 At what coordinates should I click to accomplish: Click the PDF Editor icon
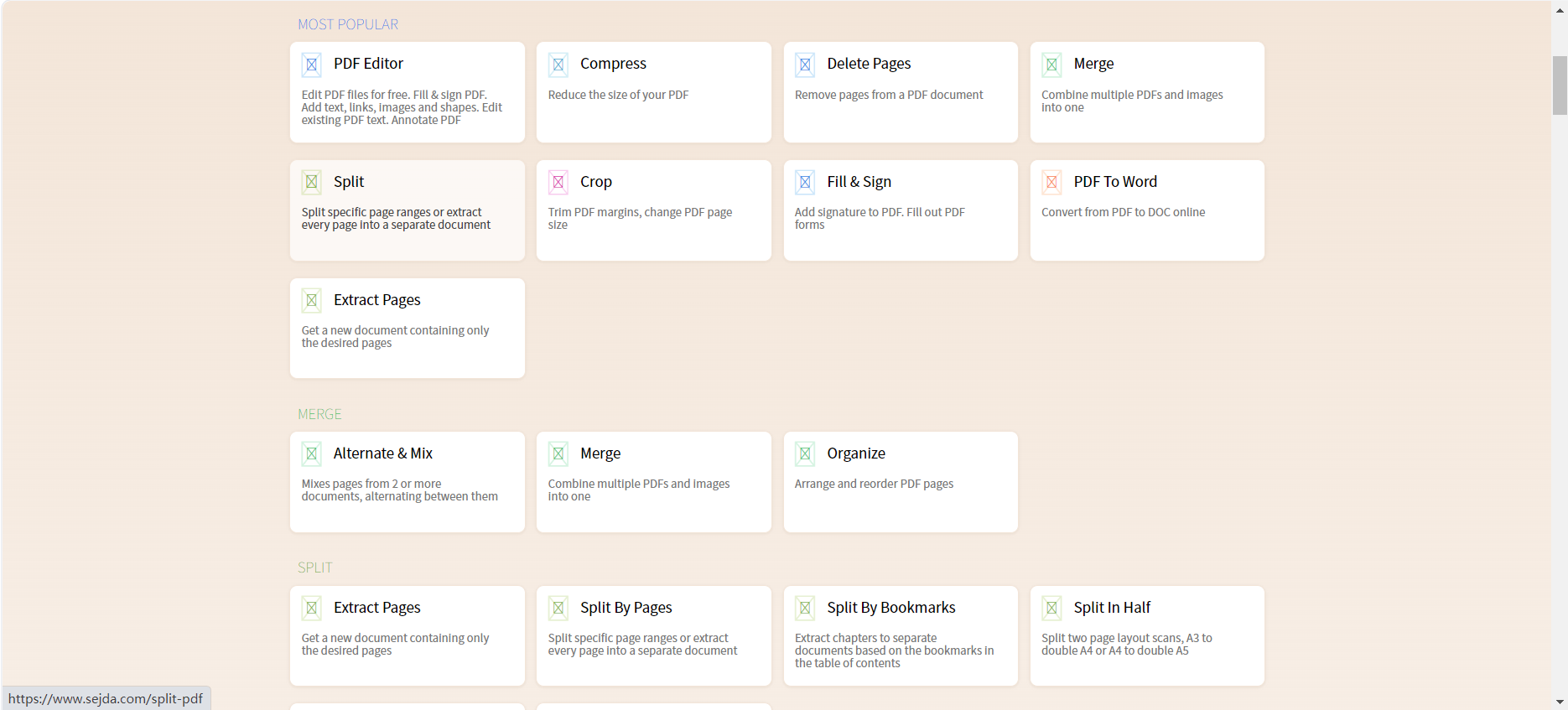coord(311,65)
